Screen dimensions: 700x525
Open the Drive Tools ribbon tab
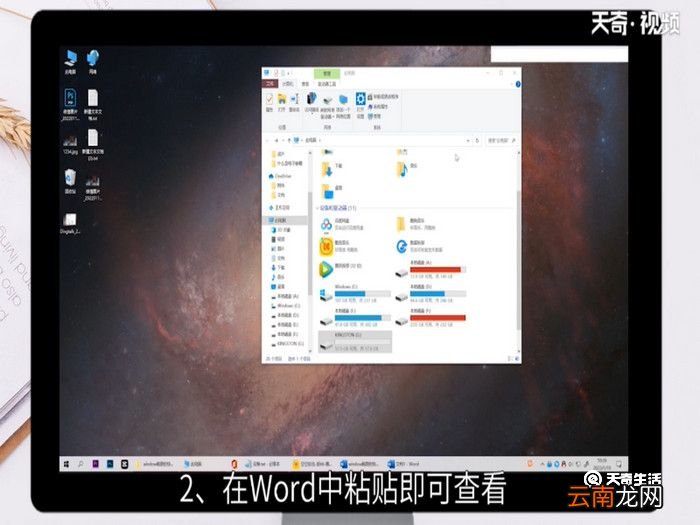point(327,83)
